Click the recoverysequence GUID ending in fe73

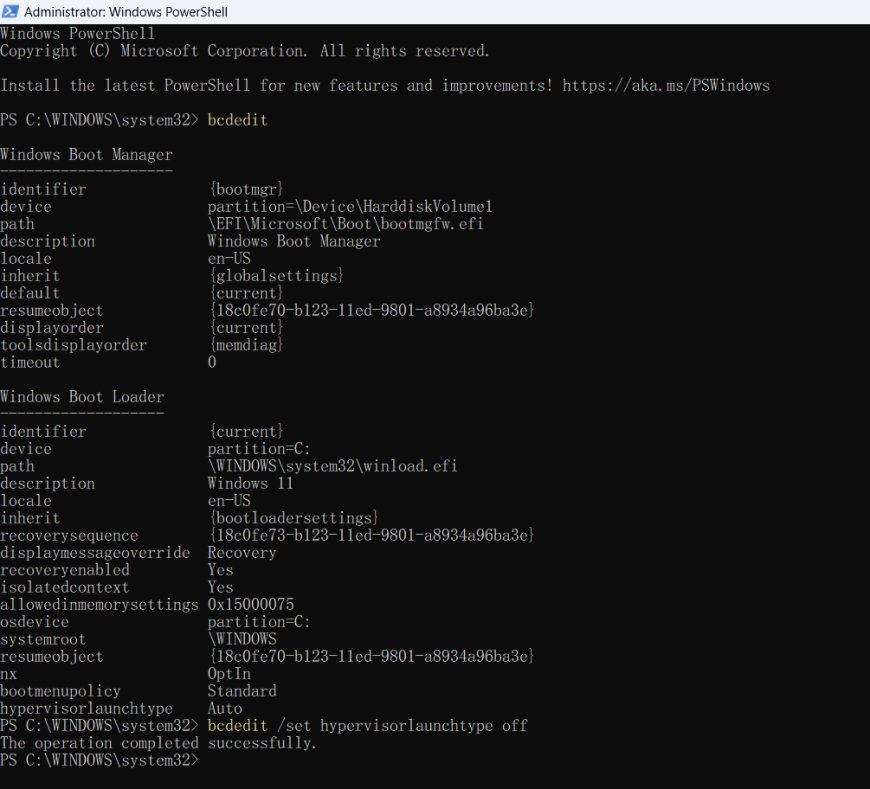point(371,535)
